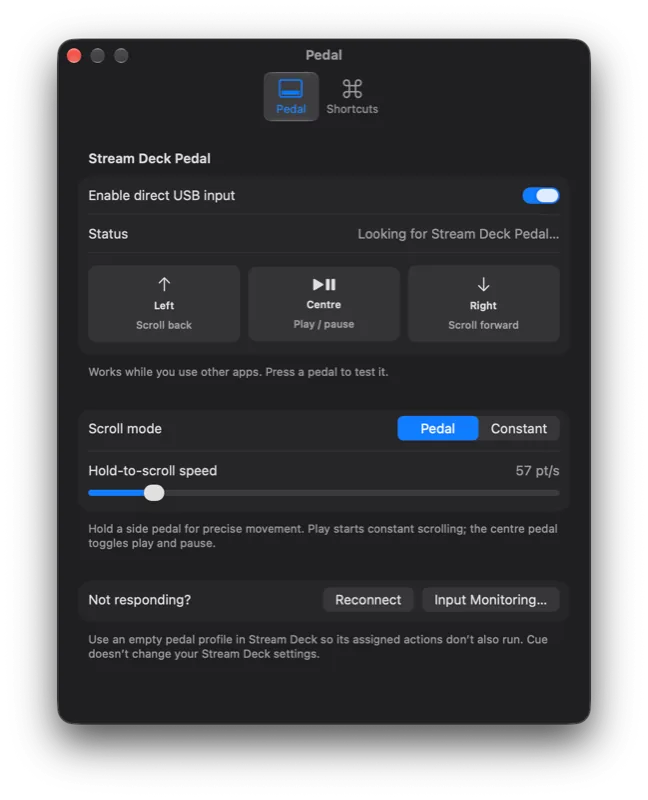Click the up arrow icon on Left pedal
Screen dimensions: 648x800
click(164, 284)
